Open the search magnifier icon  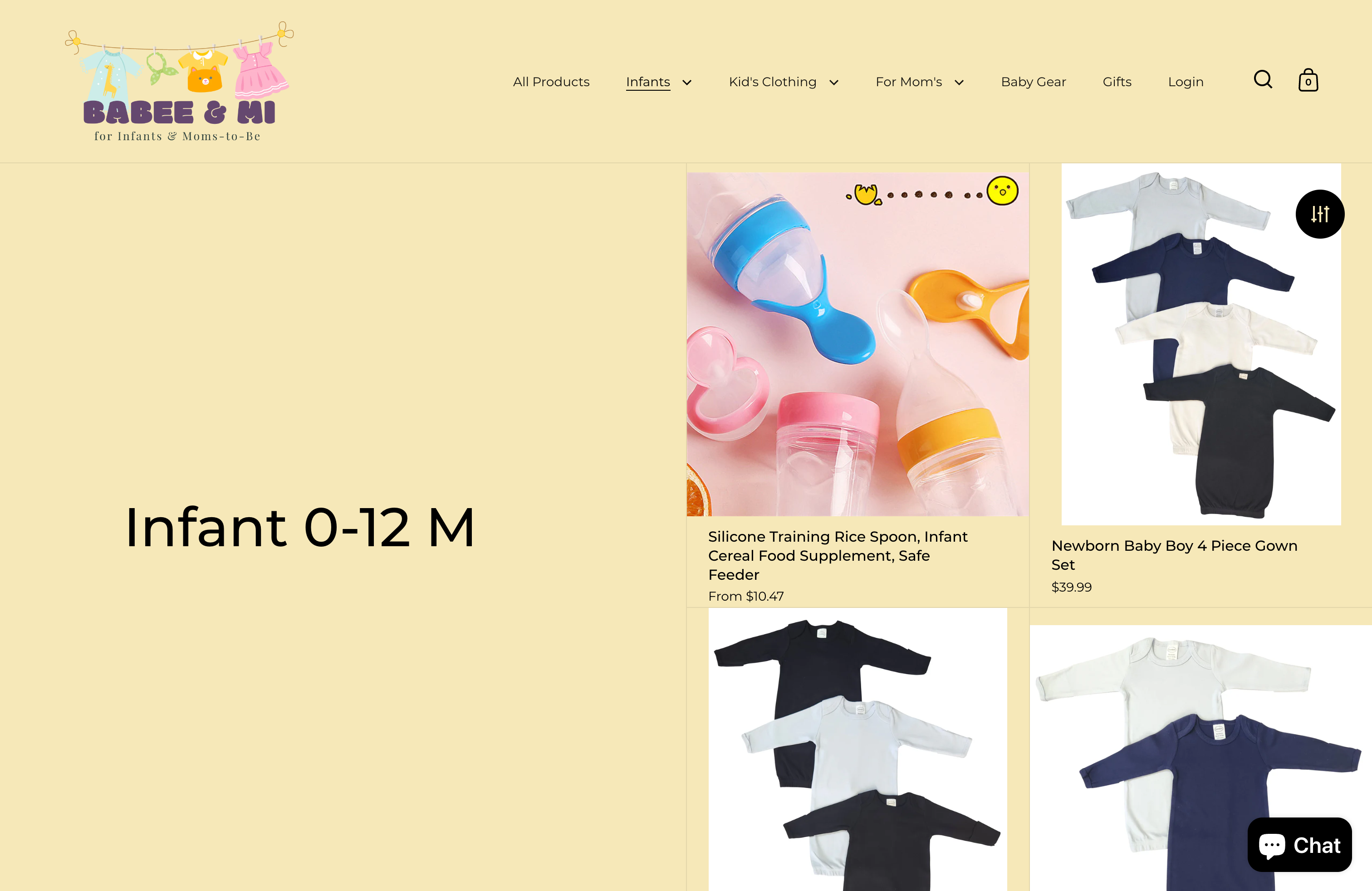click(1263, 79)
